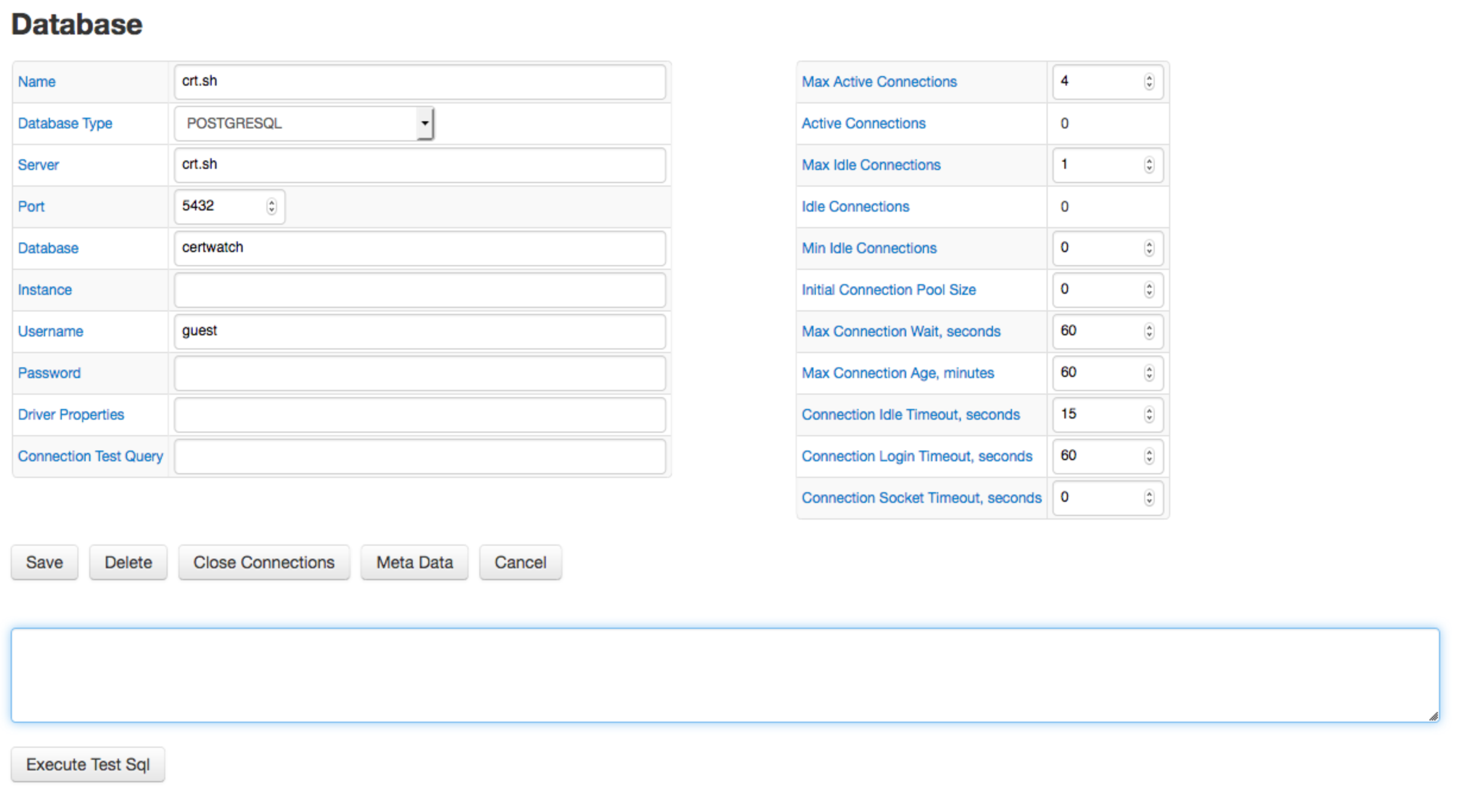Screen dimensions: 1464x812
Task: Focus the Name input field
Action: pos(420,82)
